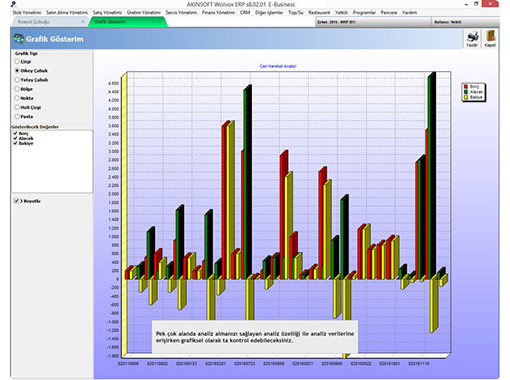Click the green Alacak legend swatch
The image size is (510, 380).
point(466,92)
